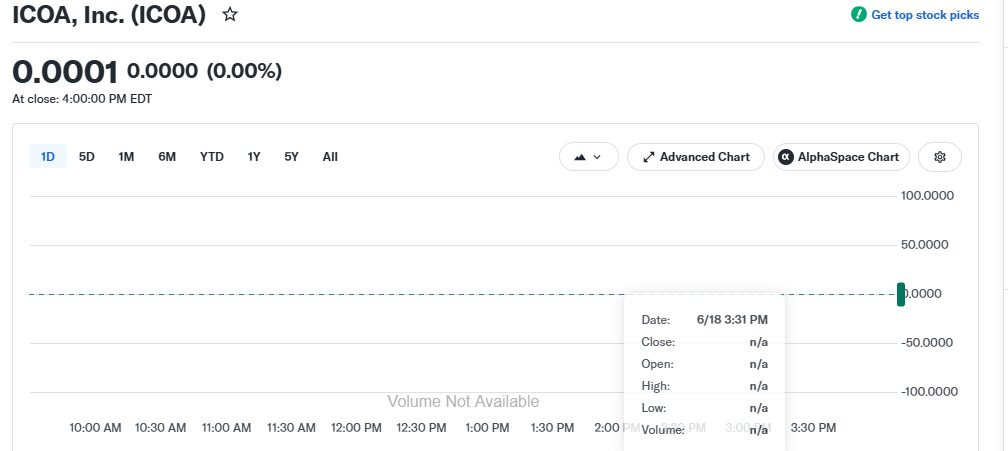Click the expand arrows on Advanced Chart
Image resolution: width=1008 pixels, height=451 pixels.
tap(649, 157)
